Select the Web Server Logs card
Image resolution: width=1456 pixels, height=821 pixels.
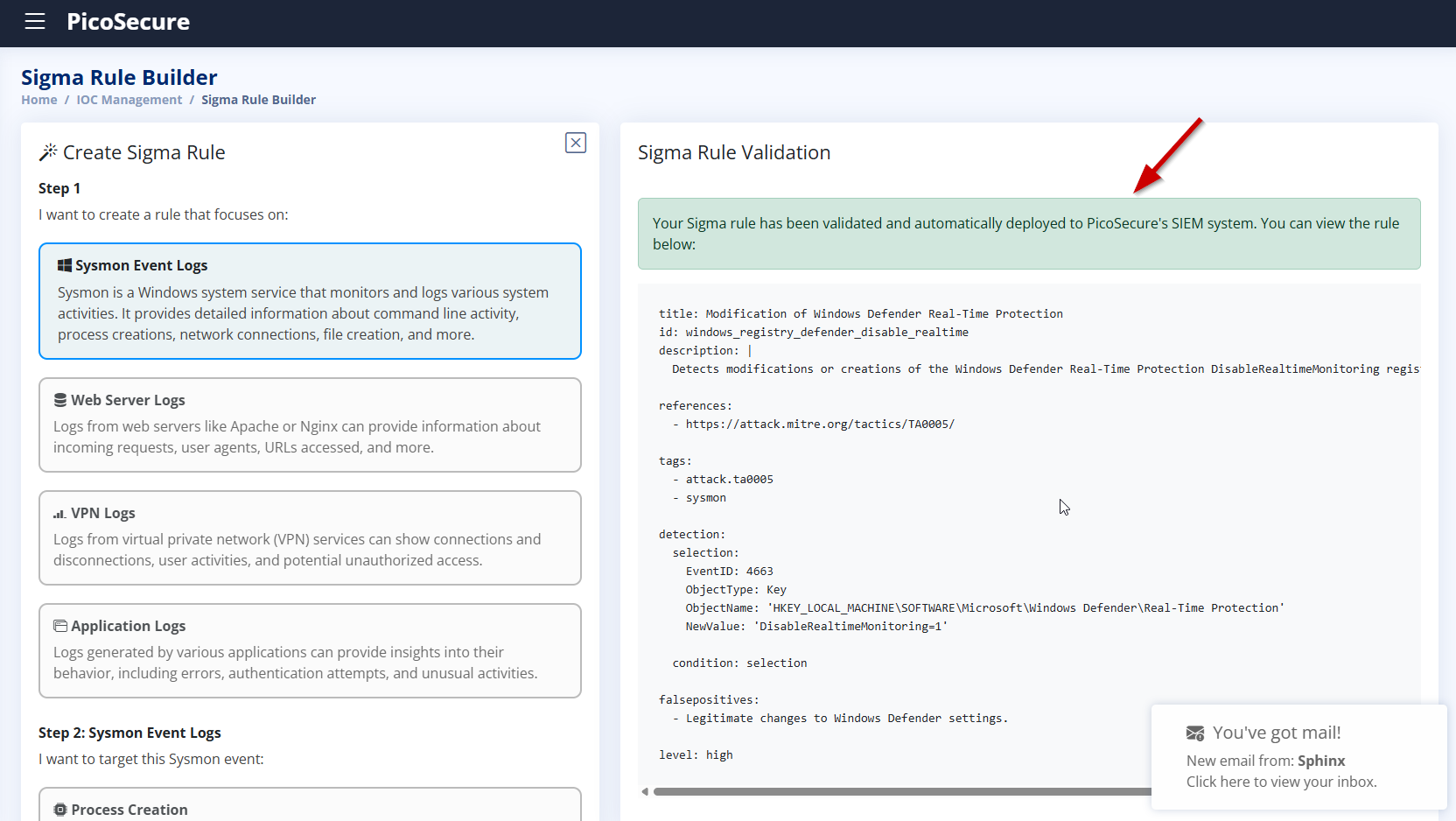click(x=310, y=425)
